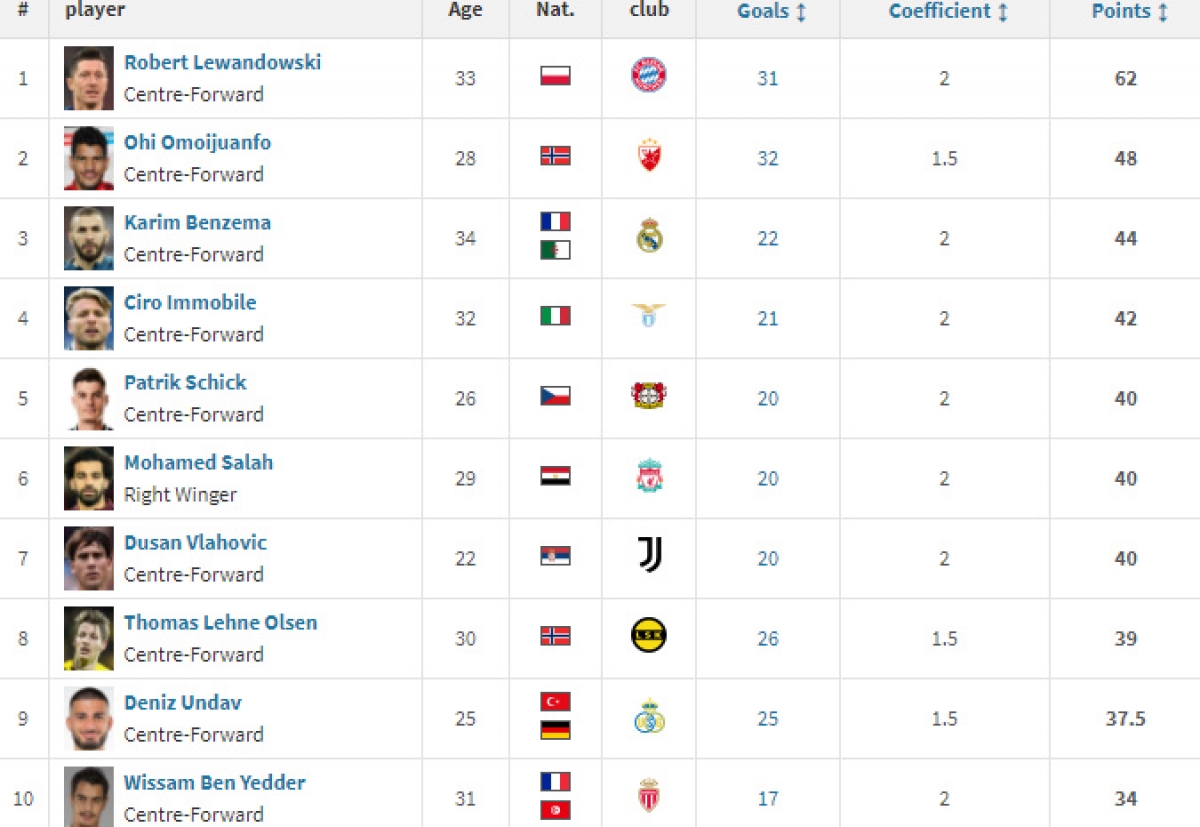Image resolution: width=1200 pixels, height=827 pixels.
Task: Click Ciro Immobile's portrait thumbnail
Action: [x=89, y=318]
